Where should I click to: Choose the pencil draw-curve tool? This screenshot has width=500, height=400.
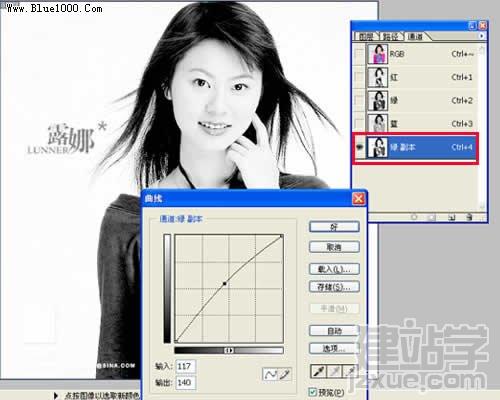pos(284,374)
